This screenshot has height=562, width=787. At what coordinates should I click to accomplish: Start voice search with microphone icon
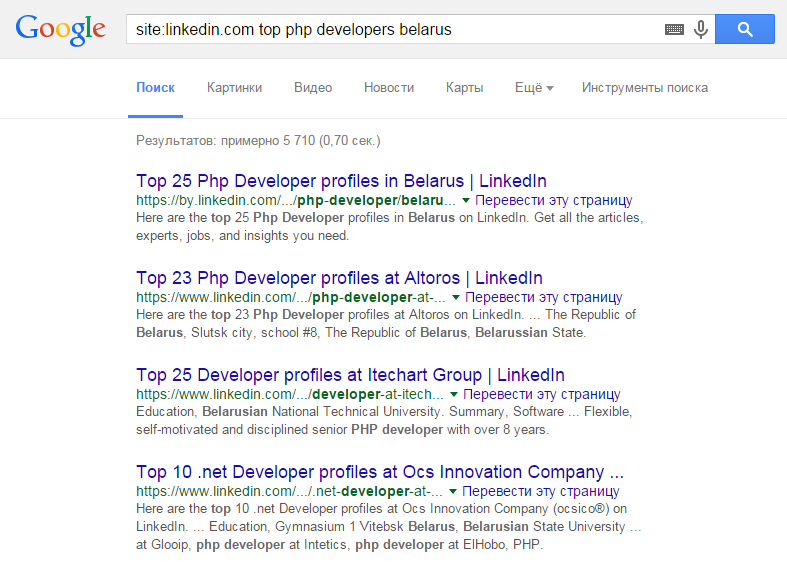pos(700,30)
